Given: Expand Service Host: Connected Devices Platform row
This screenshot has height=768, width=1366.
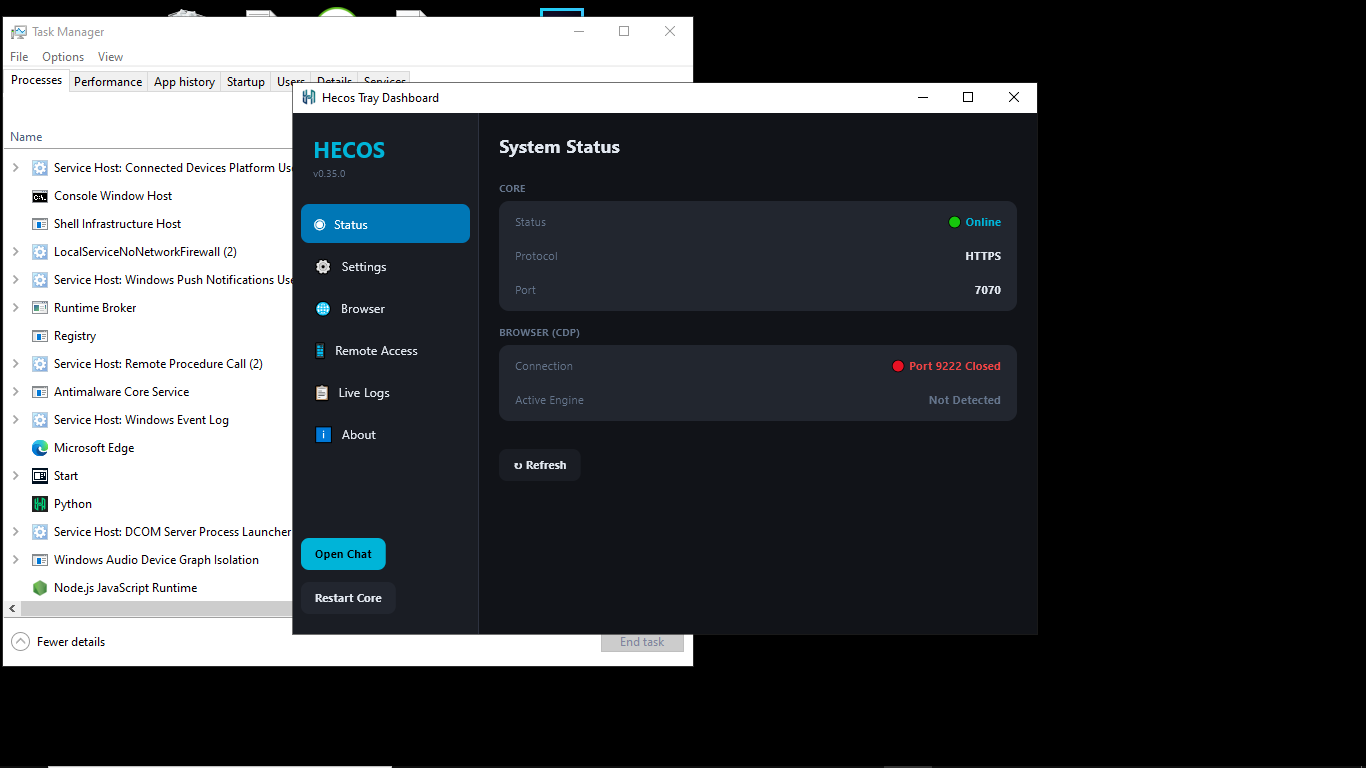Looking at the screenshot, I should [15, 168].
